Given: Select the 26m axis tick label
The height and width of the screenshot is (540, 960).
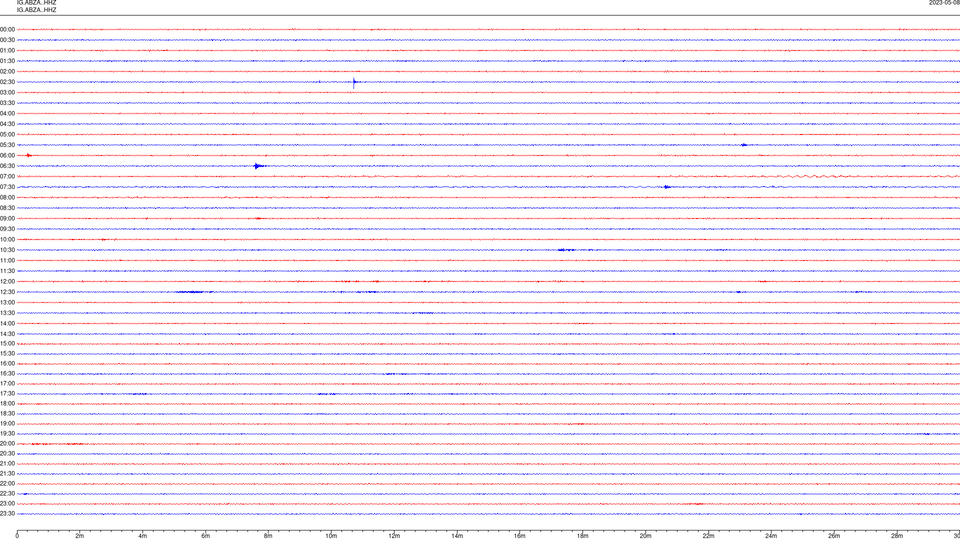Looking at the screenshot, I should point(834,536).
